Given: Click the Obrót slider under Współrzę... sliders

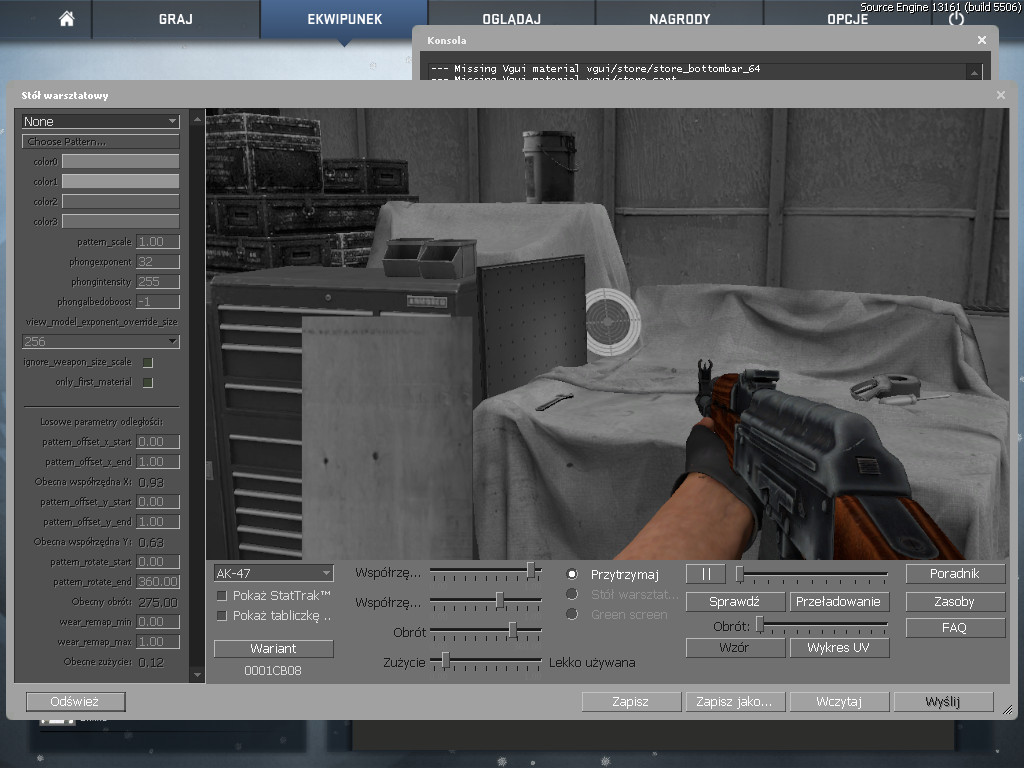Looking at the screenshot, I should coord(486,631).
